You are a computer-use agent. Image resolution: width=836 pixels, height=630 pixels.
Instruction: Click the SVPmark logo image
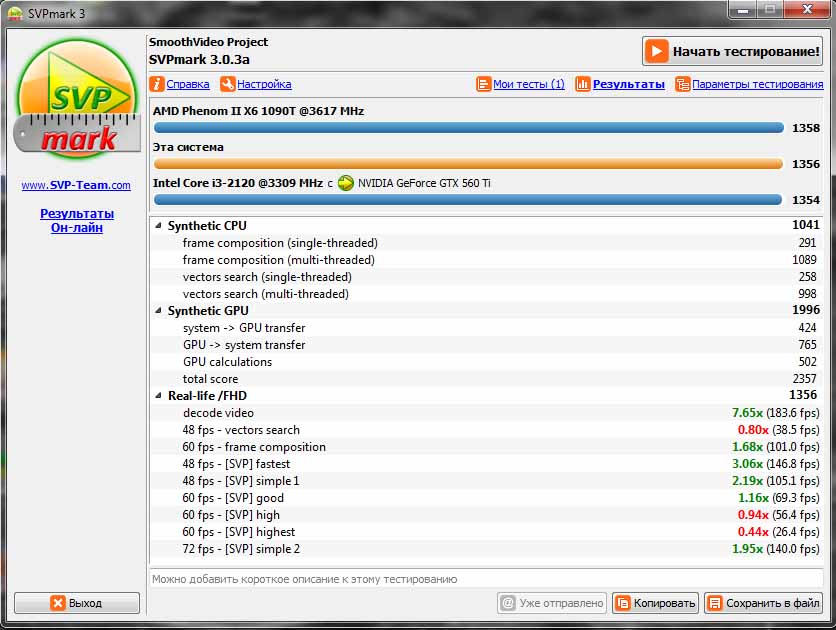77,99
